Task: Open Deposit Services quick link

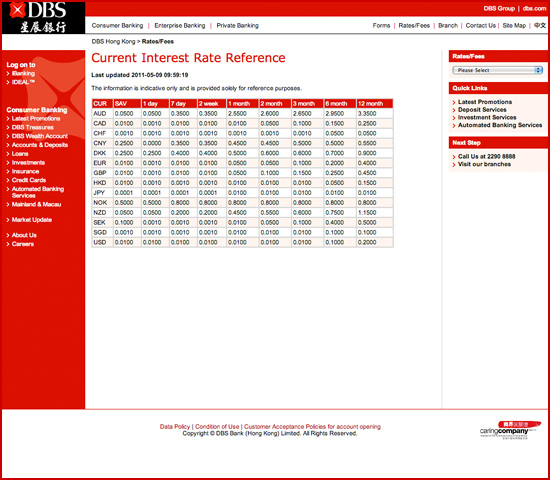Action: click(482, 110)
